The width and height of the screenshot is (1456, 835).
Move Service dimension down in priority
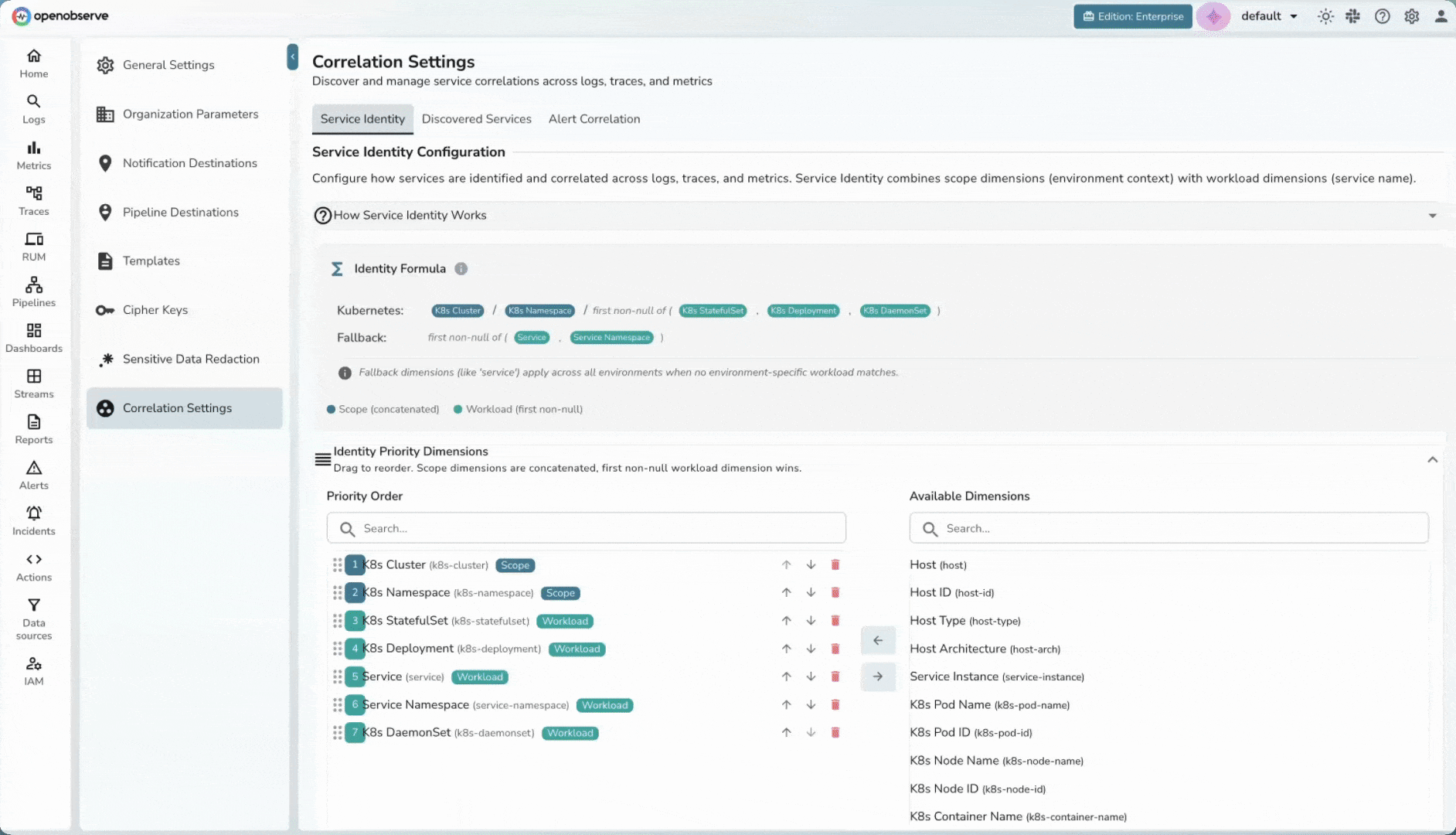pos(811,677)
